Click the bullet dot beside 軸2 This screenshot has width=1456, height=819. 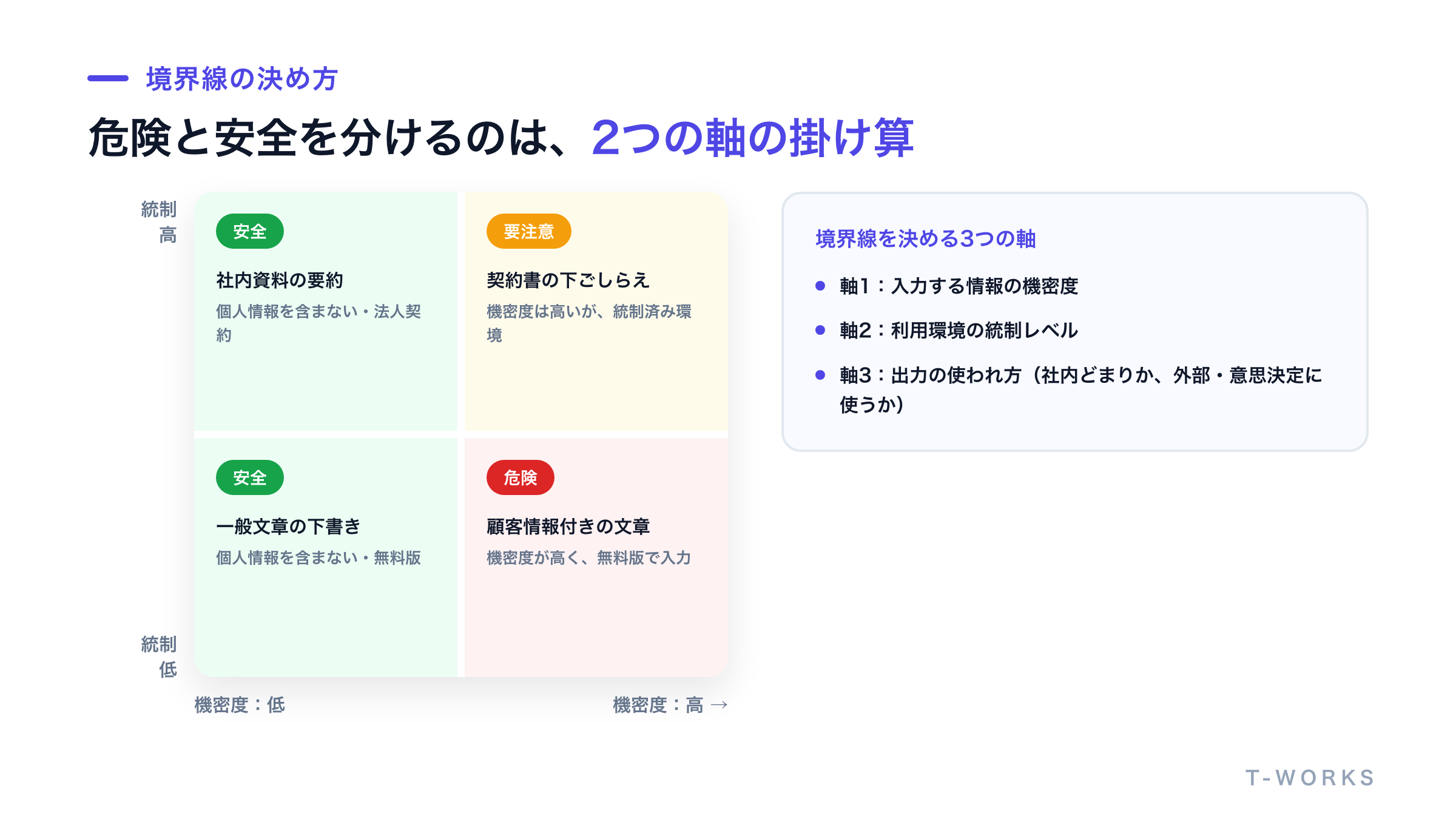(820, 330)
